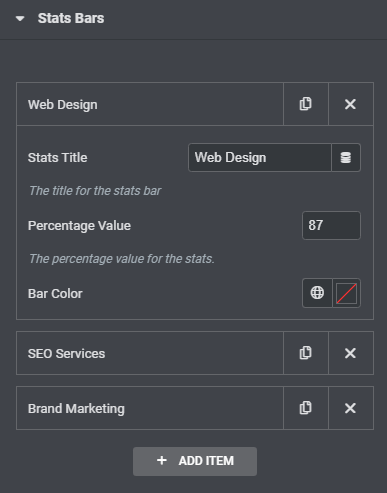Collapse the Web Design item header
This screenshot has height=493, width=387.
coord(150,104)
